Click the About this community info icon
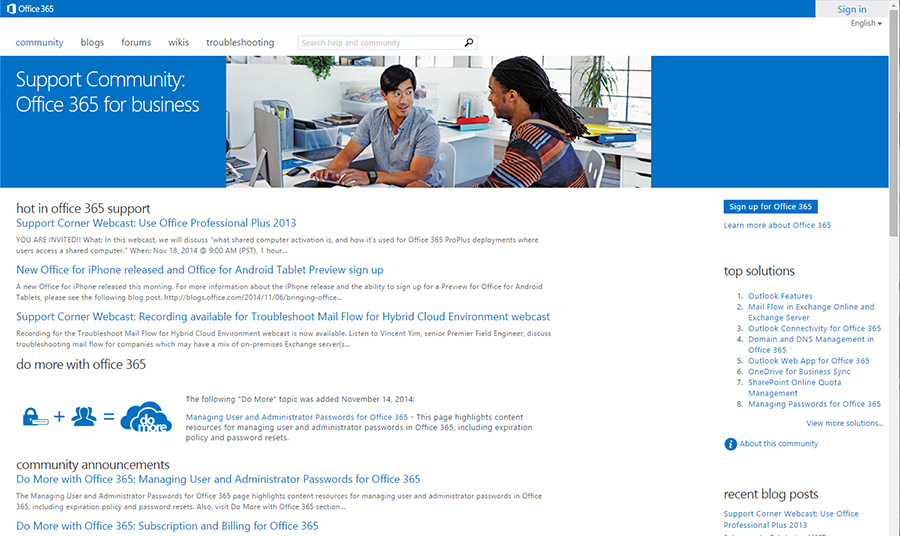The height and width of the screenshot is (536, 900). pos(730,444)
